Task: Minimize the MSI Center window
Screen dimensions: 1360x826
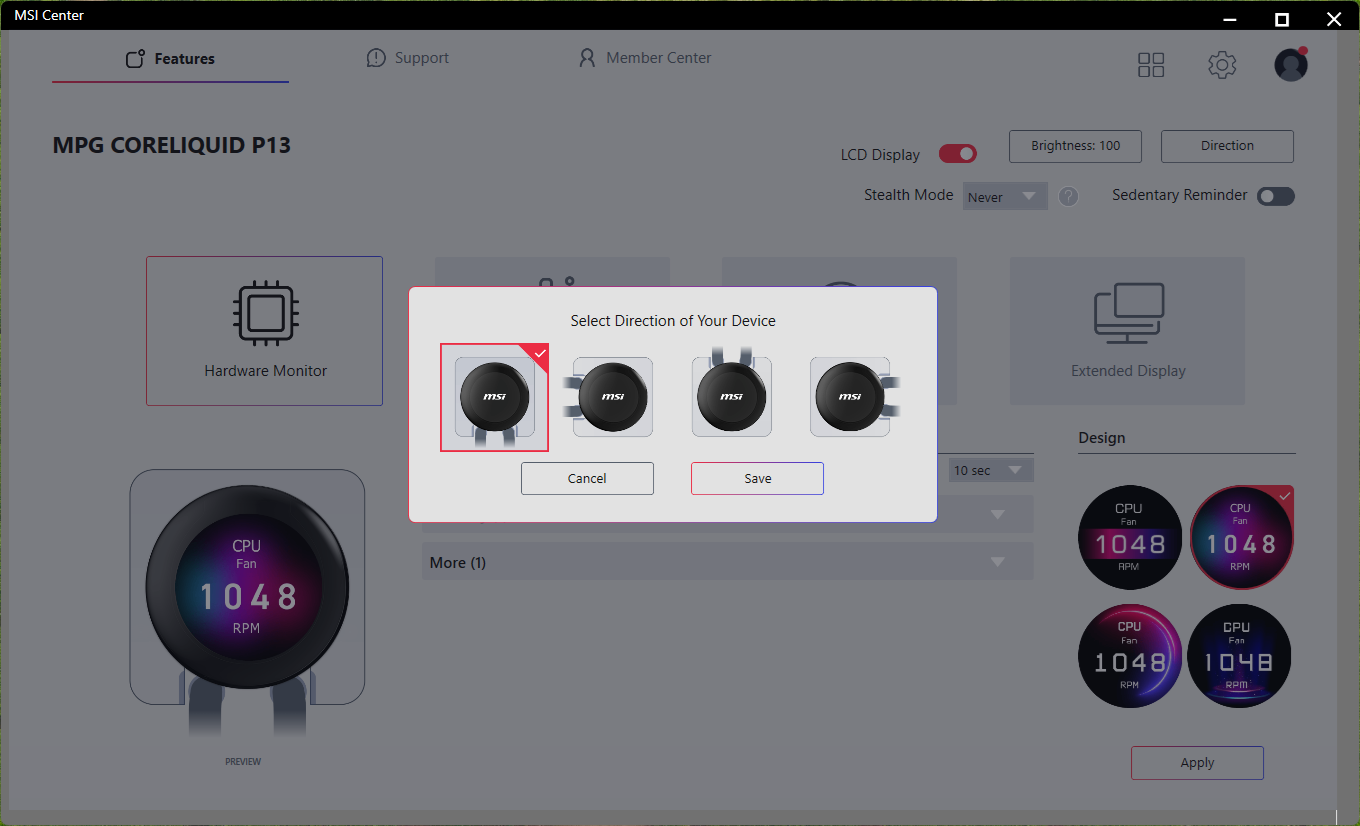Action: pyautogui.click(x=1231, y=19)
